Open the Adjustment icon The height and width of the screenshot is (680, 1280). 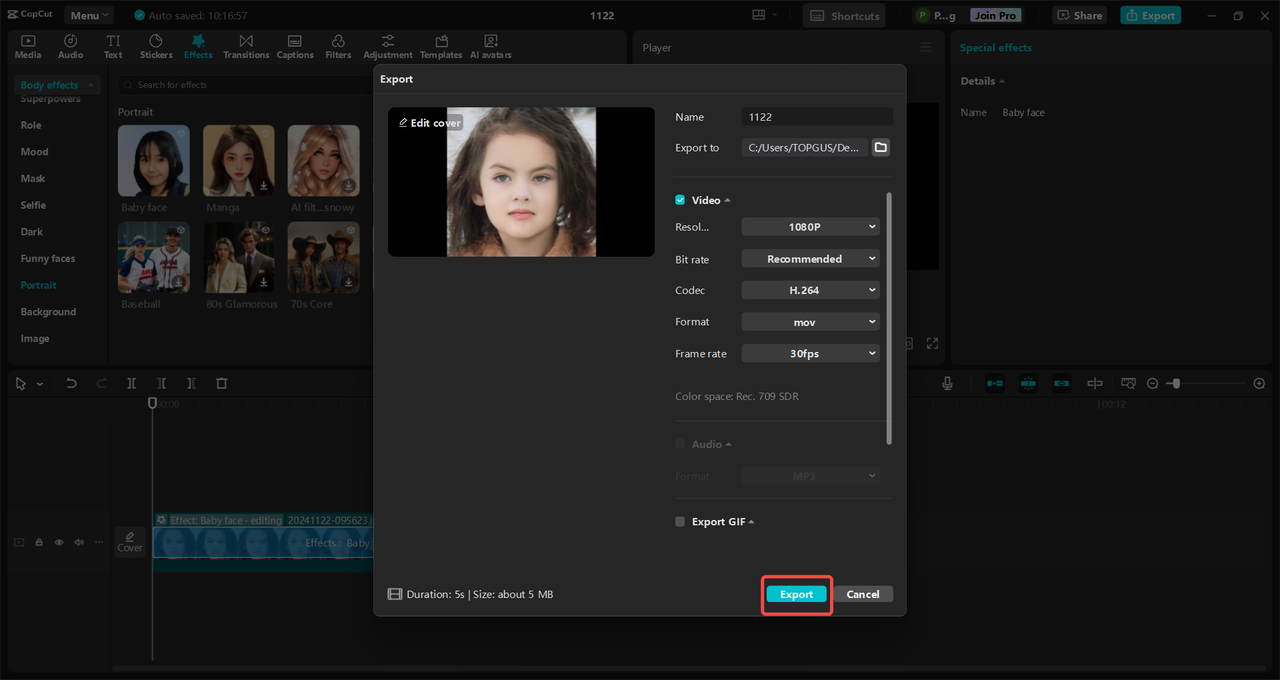(x=388, y=46)
